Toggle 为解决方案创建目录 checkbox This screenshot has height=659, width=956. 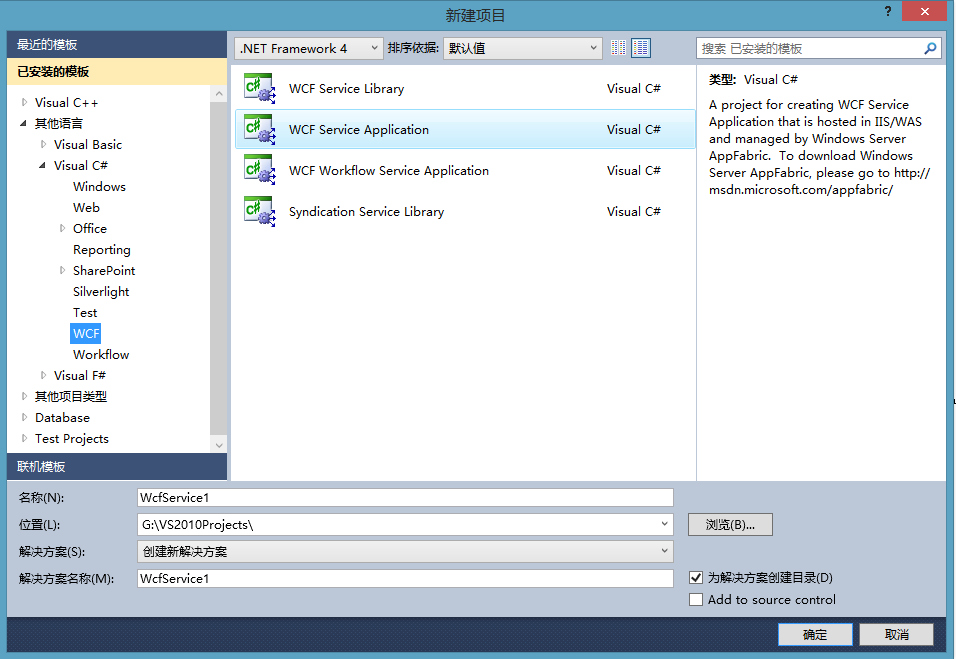click(x=696, y=577)
